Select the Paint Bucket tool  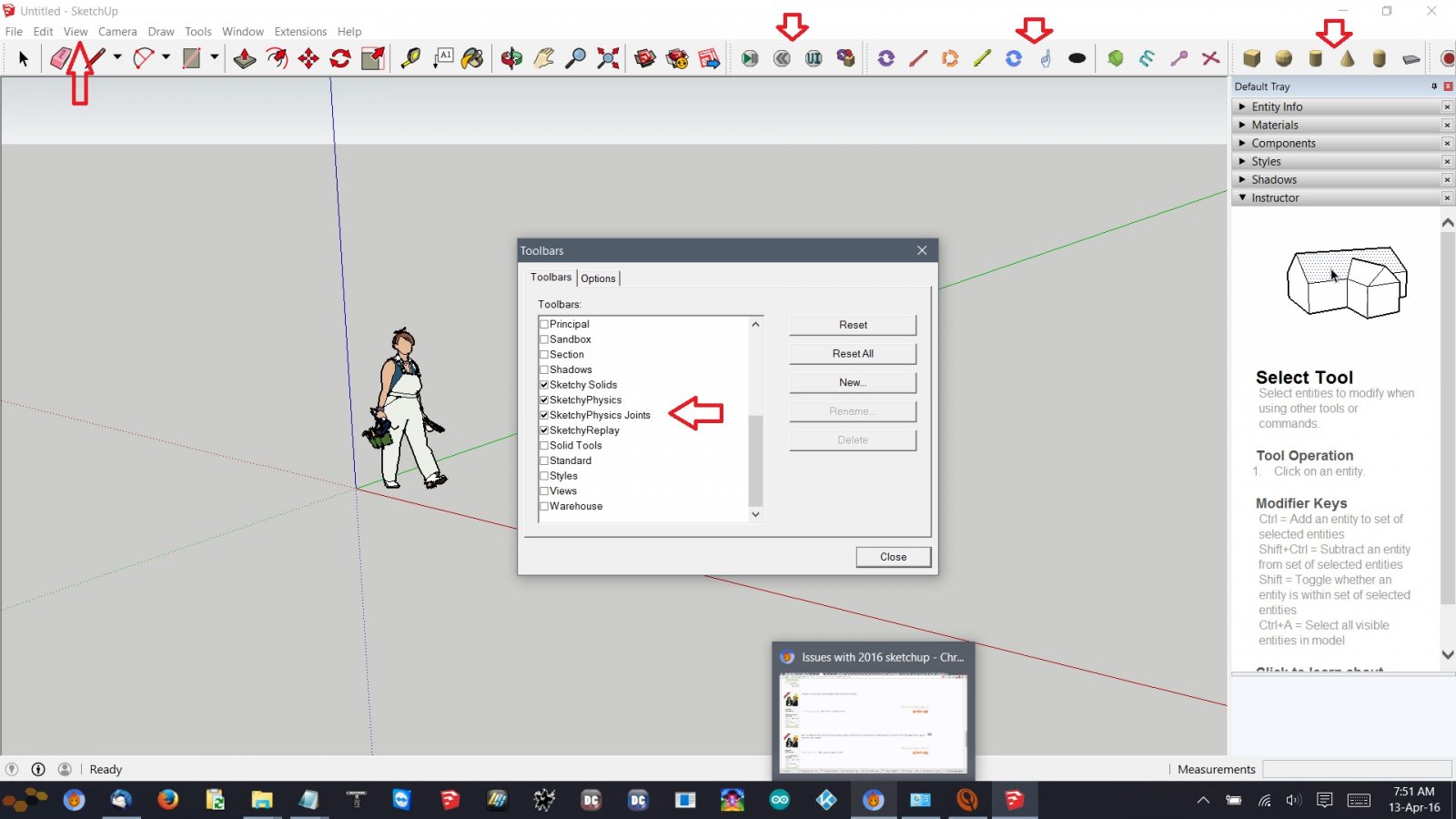pyautogui.click(x=473, y=57)
